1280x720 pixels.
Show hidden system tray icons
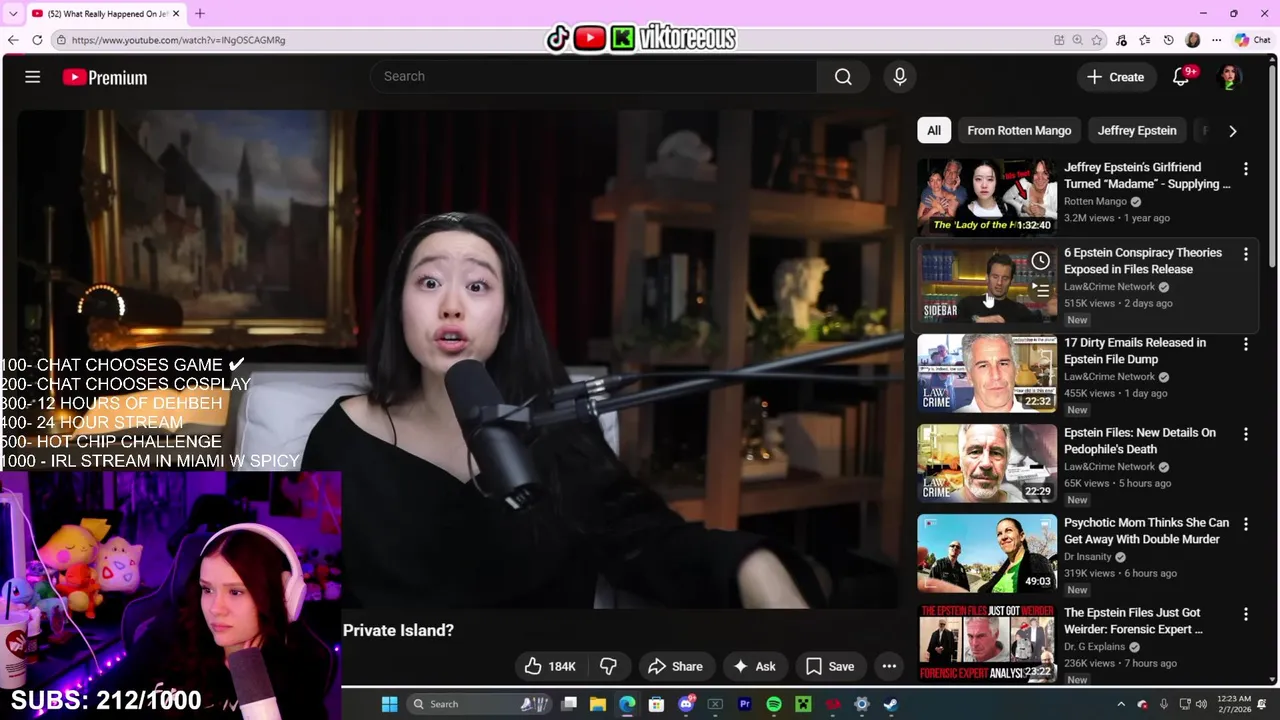1121,704
